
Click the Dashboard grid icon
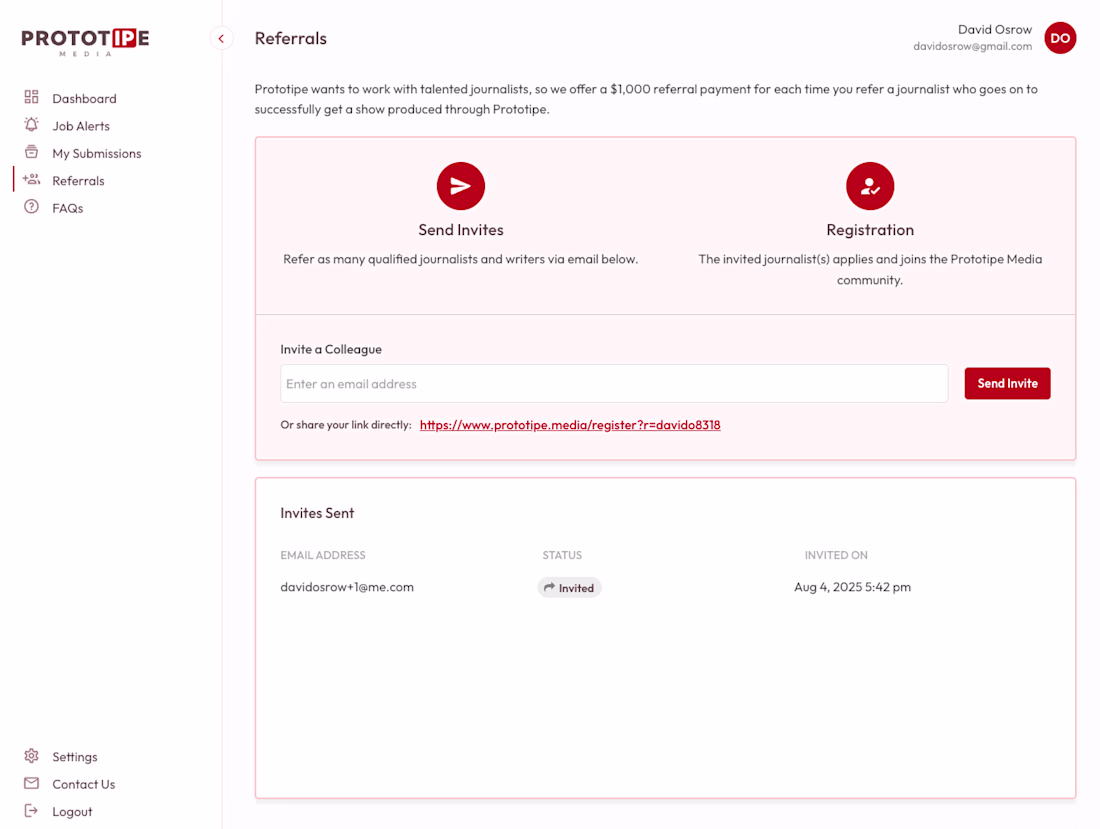tap(32, 97)
